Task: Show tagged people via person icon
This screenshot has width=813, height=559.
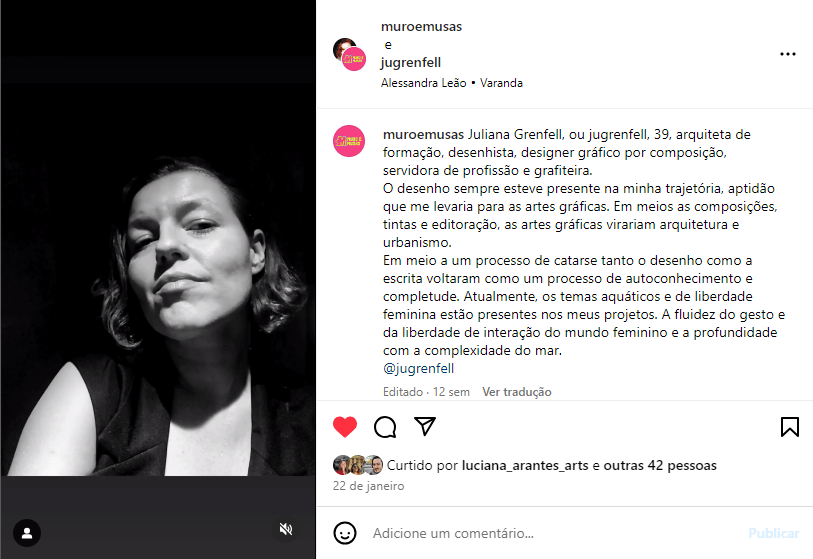Action: point(27,533)
